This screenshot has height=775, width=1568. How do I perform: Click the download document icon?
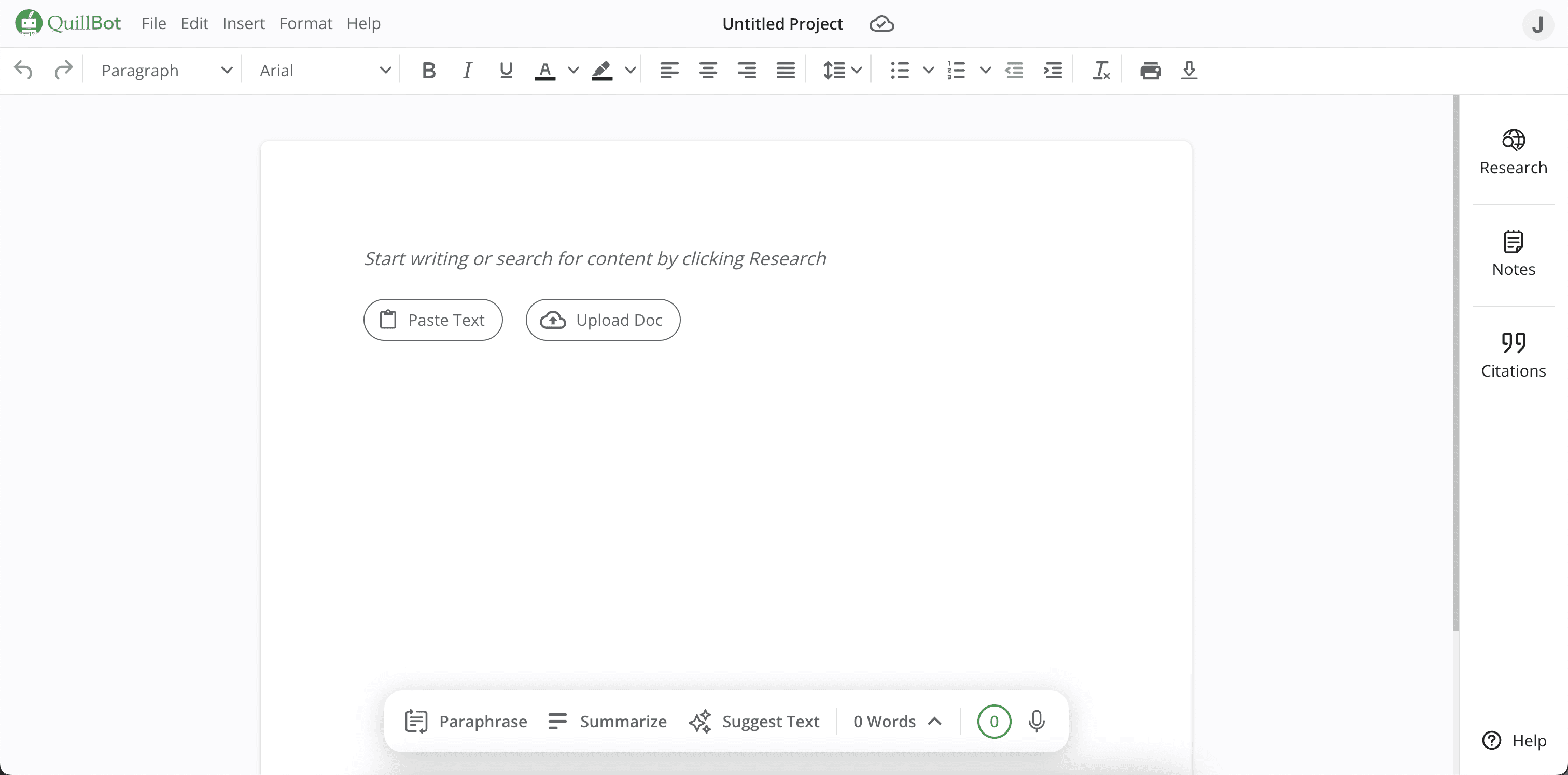[1189, 71]
